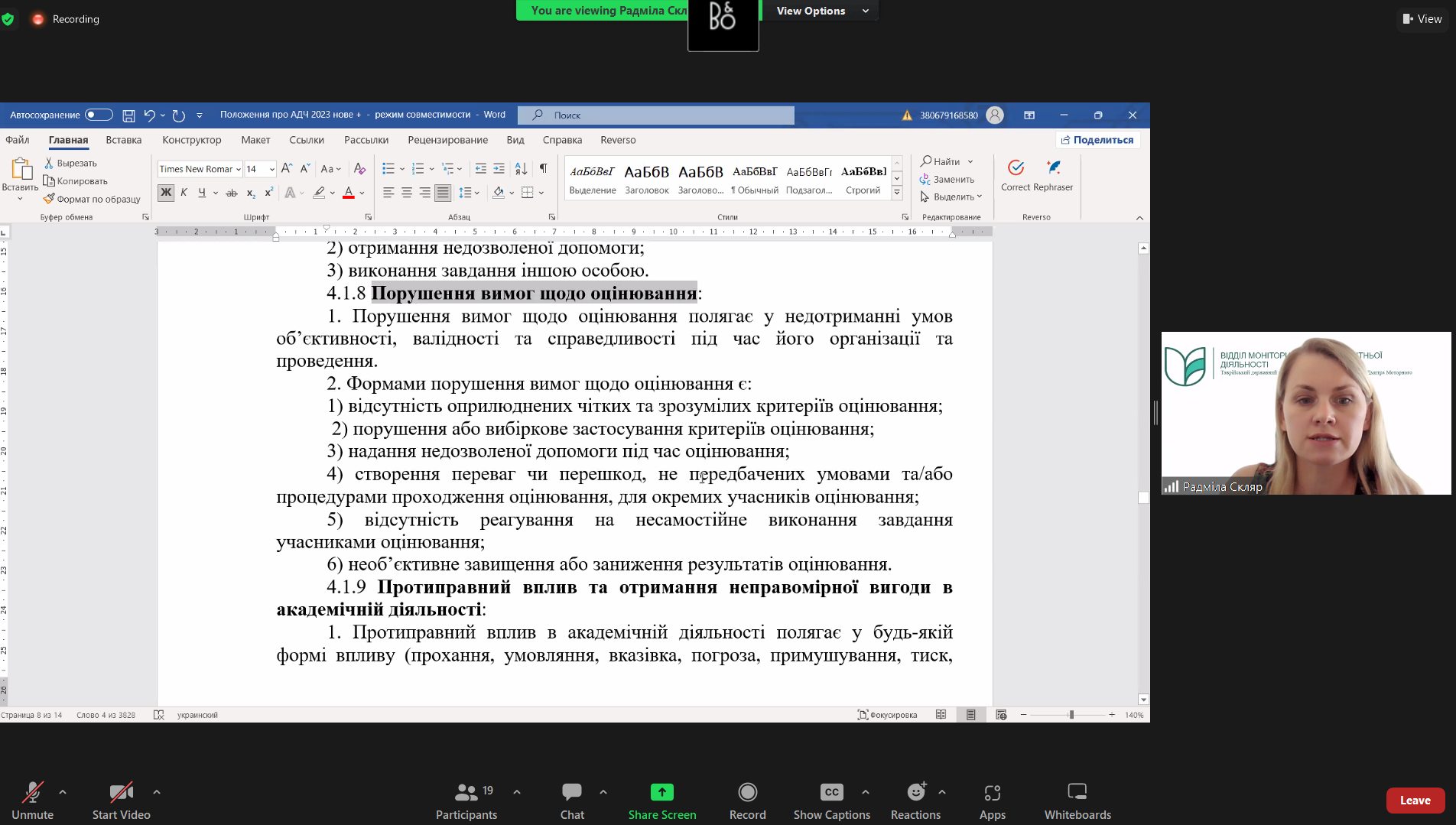The width and height of the screenshot is (1456, 825).
Task: Click the Save icon in title bar
Action: click(x=128, y=115)
